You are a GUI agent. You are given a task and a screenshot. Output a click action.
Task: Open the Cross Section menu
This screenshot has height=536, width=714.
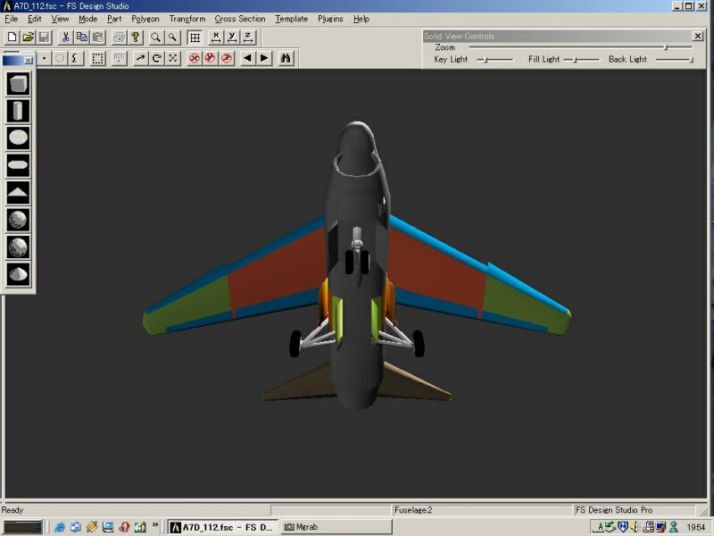pyautogui.click(x=240, y=19)
